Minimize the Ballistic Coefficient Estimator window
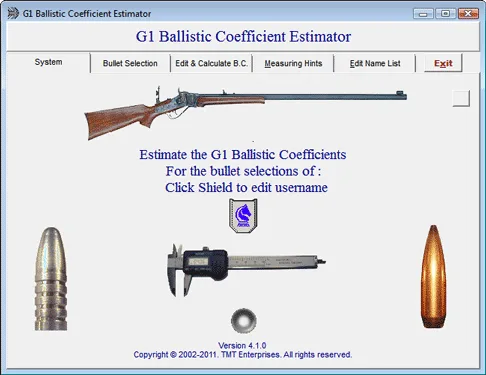486x375 pixels. click(423, 14)
